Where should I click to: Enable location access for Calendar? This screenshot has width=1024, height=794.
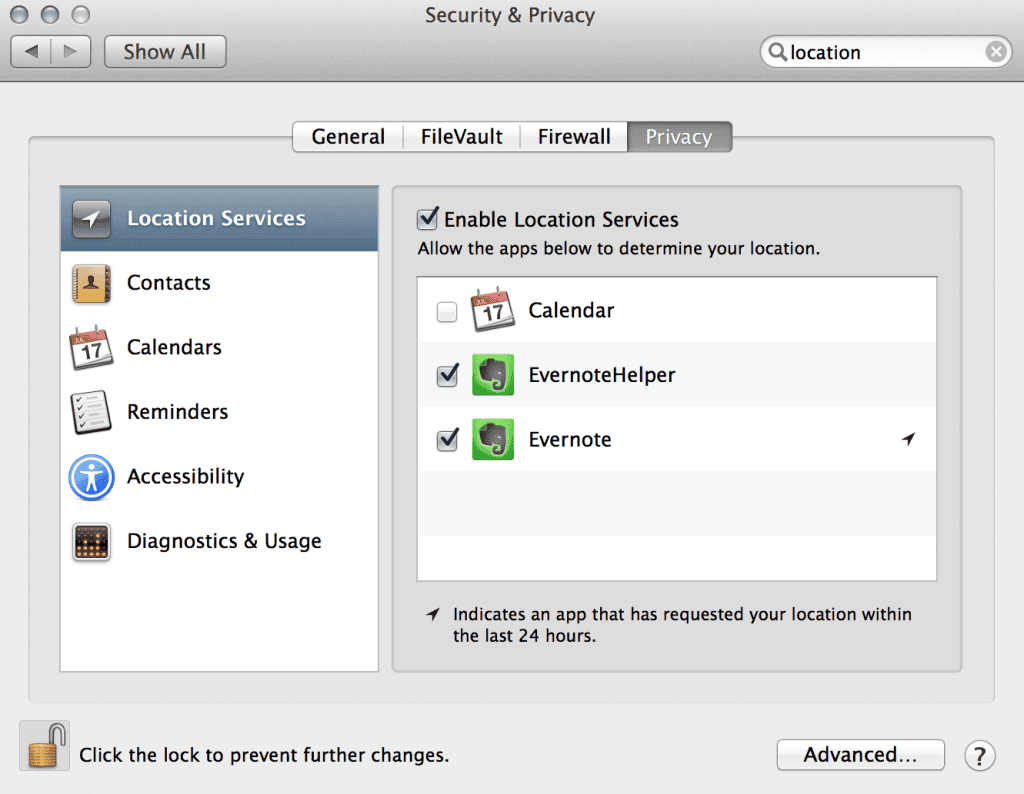click(446, 311)
